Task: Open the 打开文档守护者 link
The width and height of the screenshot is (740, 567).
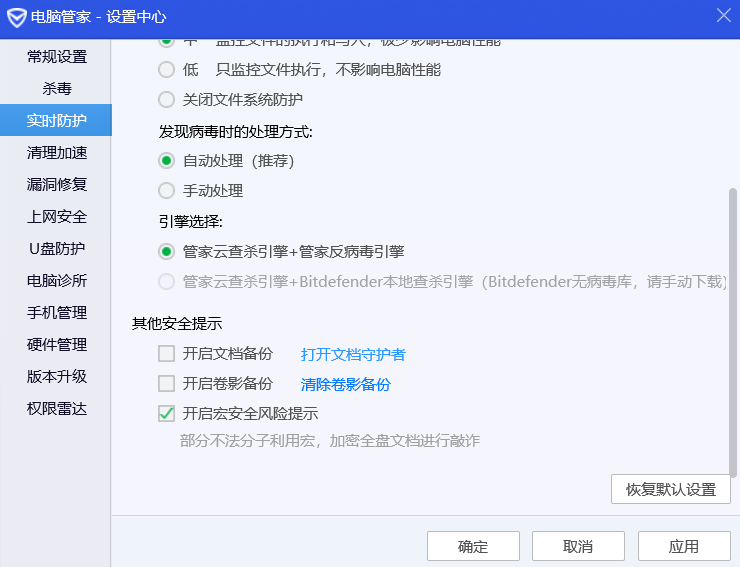Action: tap(353, 355)
